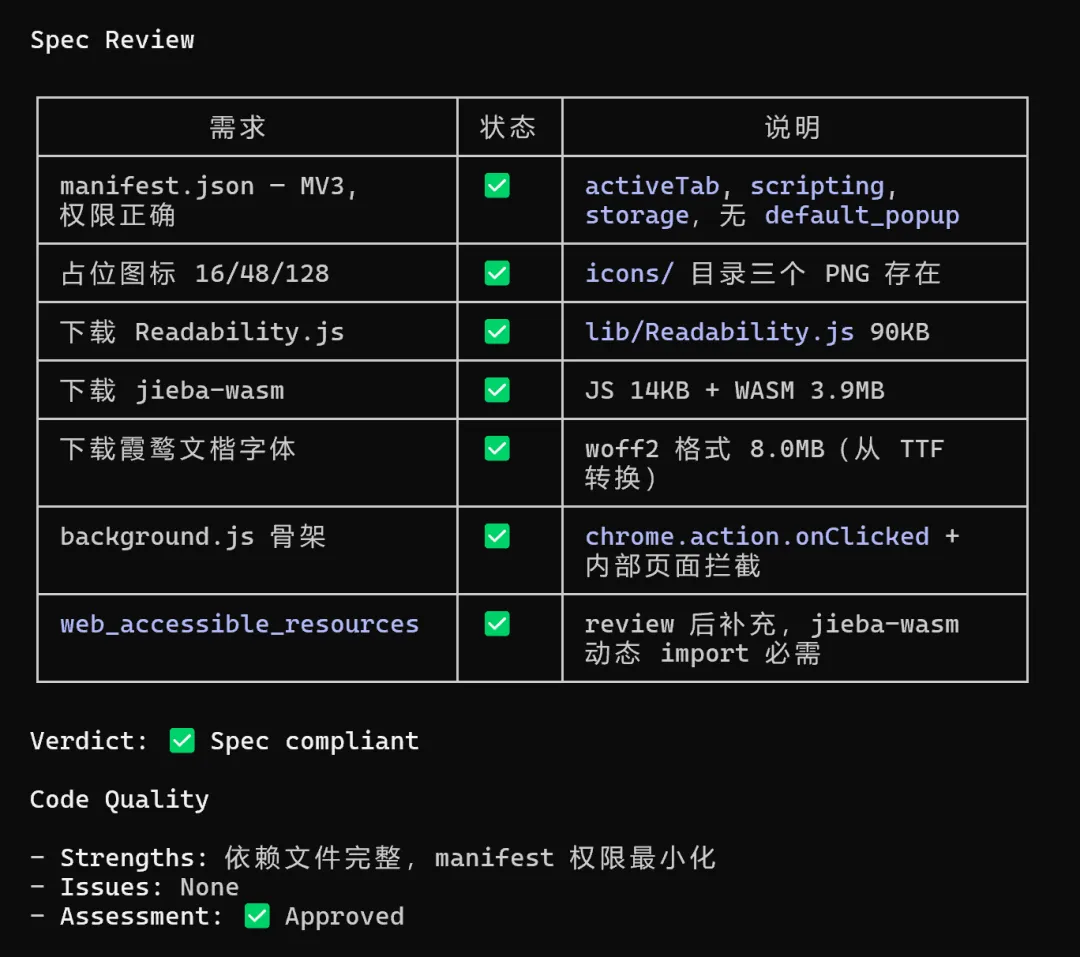
Task: Click the checkmark for 下载霞鹜文楷字体
Action: 497,448
